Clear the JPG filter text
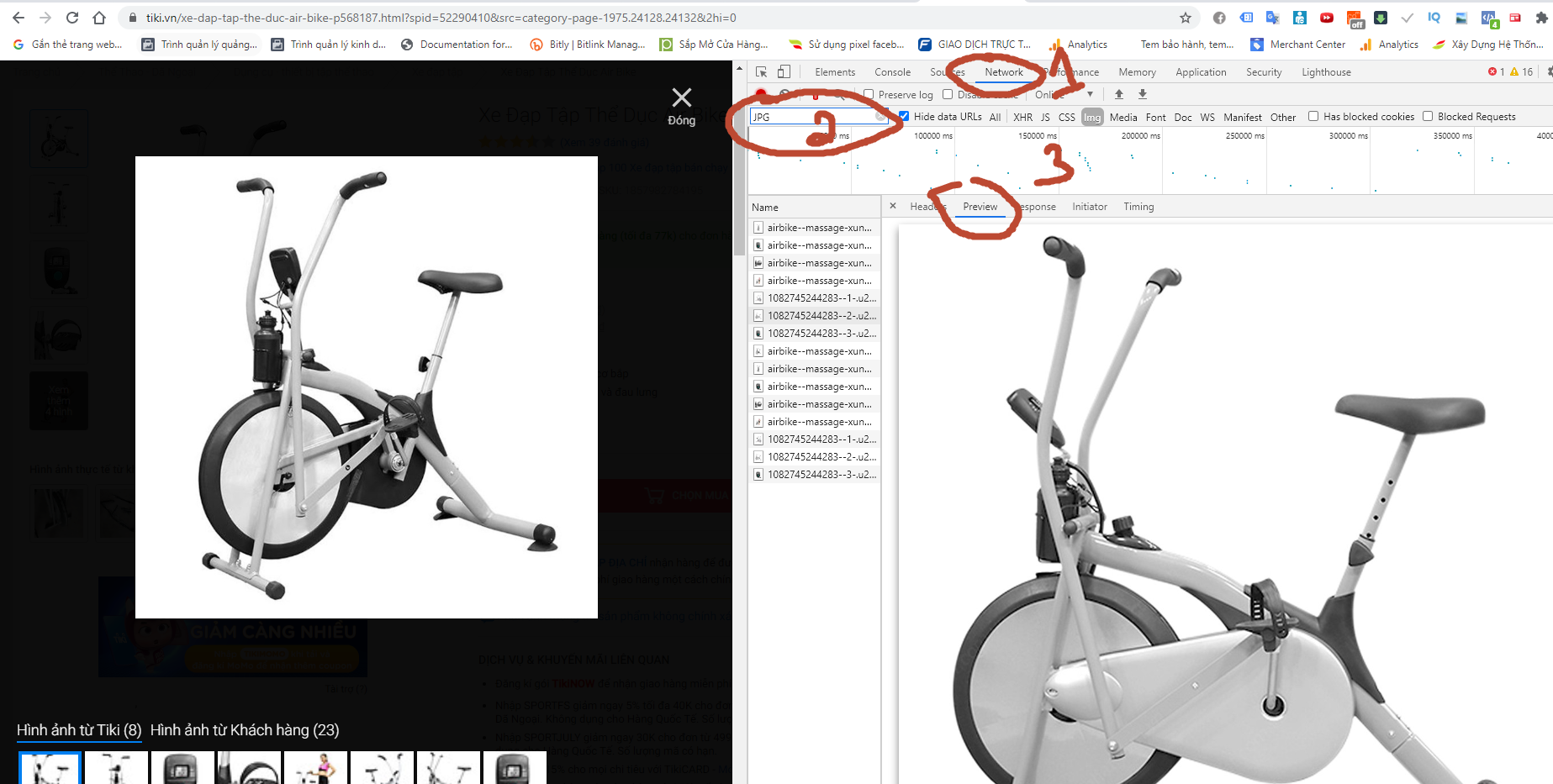Screen dimensions: 1553x784 click(x=880, y=117)
